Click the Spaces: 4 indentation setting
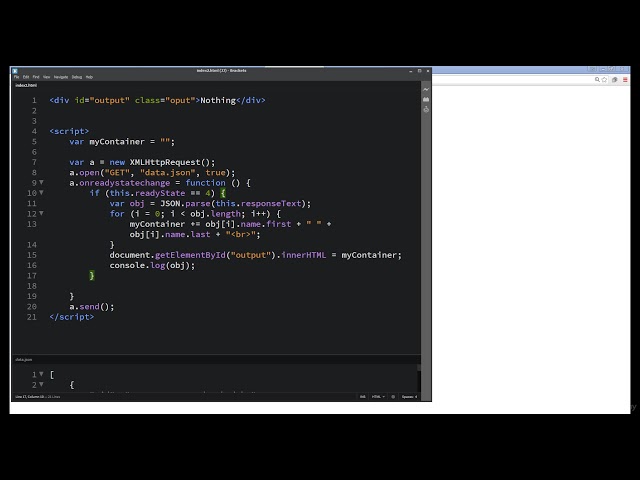The height and width of the screenshot is (480, 640). 409,396
